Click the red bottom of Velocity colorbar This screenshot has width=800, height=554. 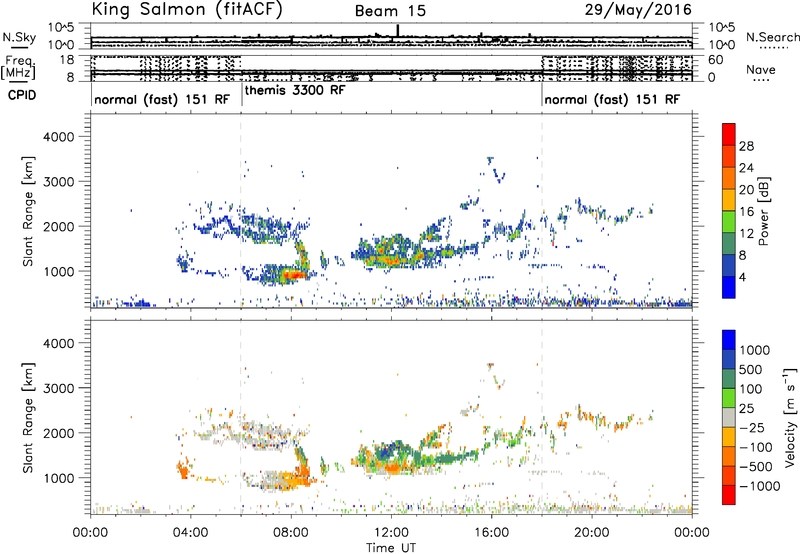coord(729,495)
